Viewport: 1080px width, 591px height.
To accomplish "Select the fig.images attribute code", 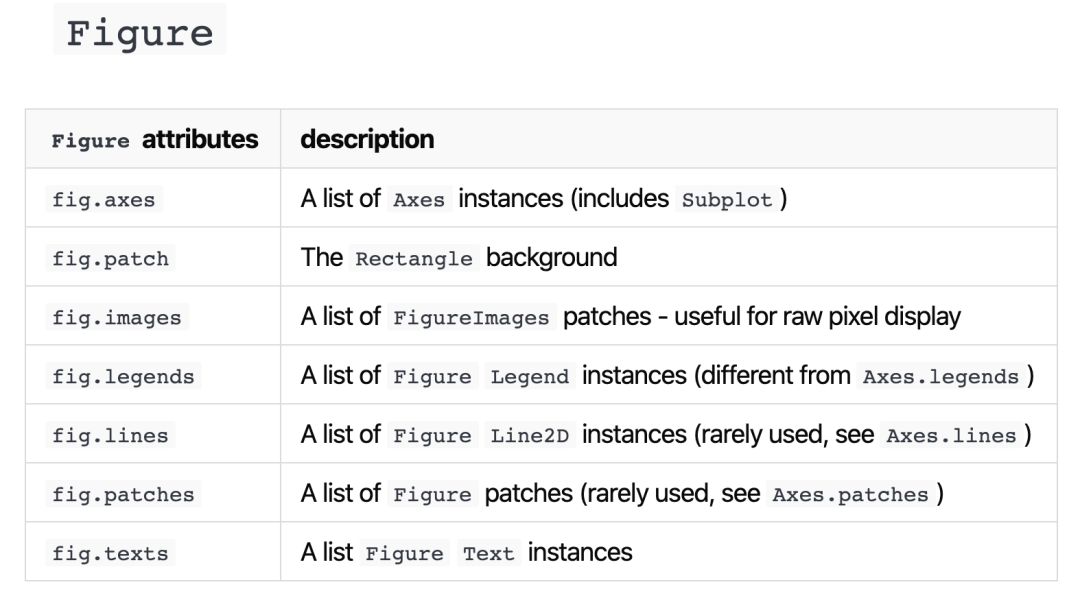I will pos(116,318).
